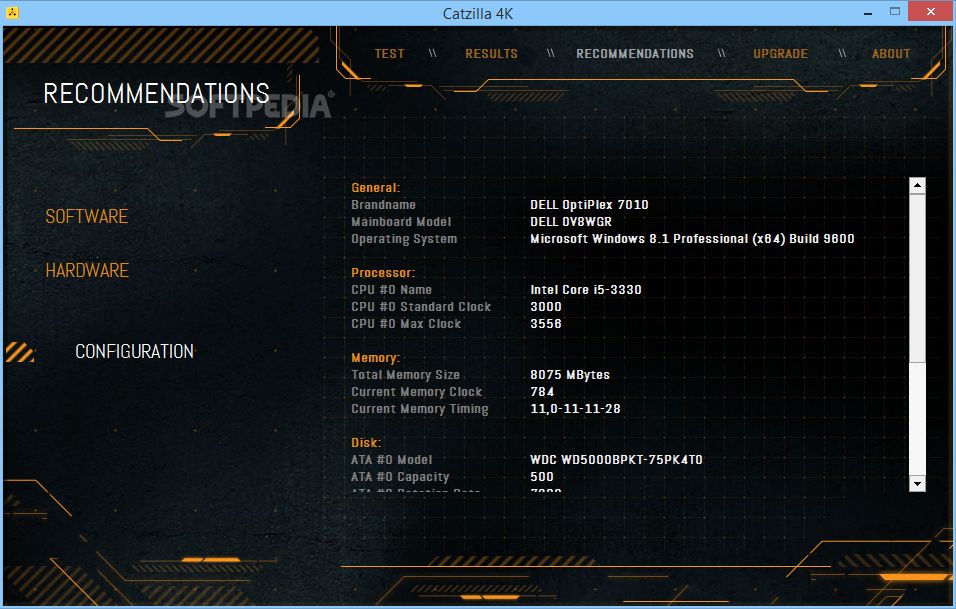Click the 'CPU #0 Max Clock' label
956x609 pixels.
(406, 324)
